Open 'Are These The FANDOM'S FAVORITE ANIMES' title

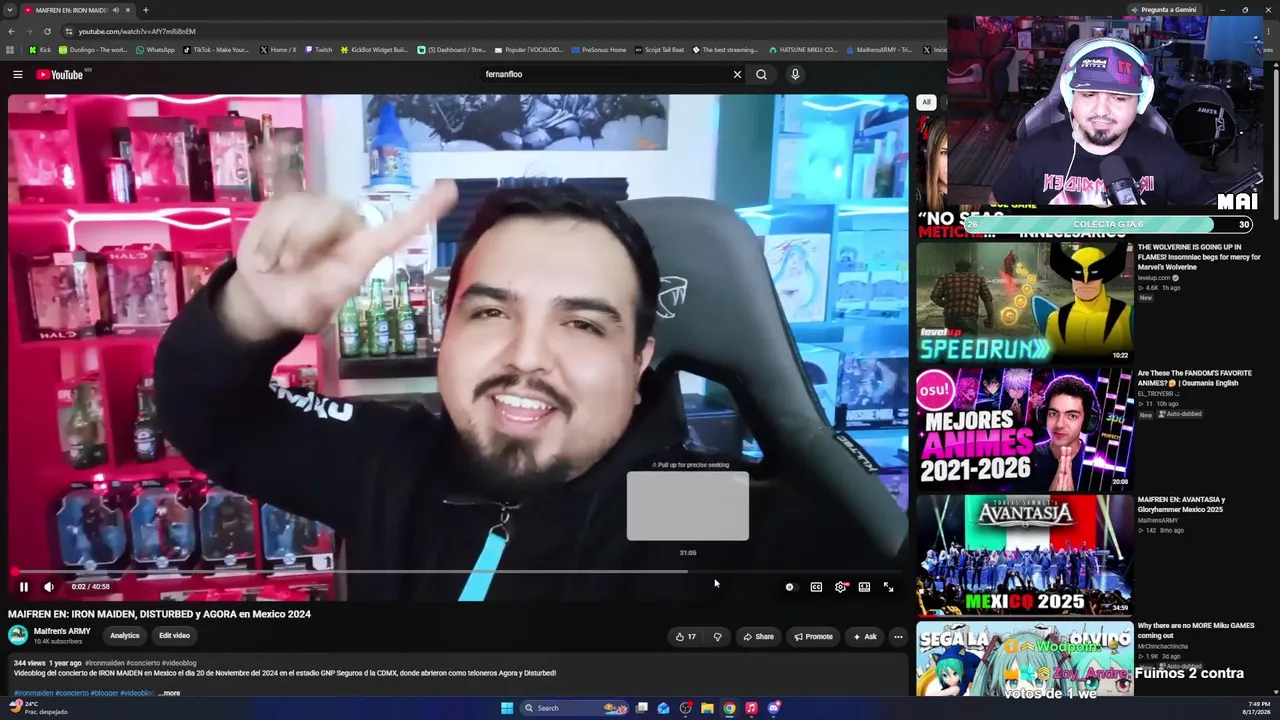point(1194,378)
